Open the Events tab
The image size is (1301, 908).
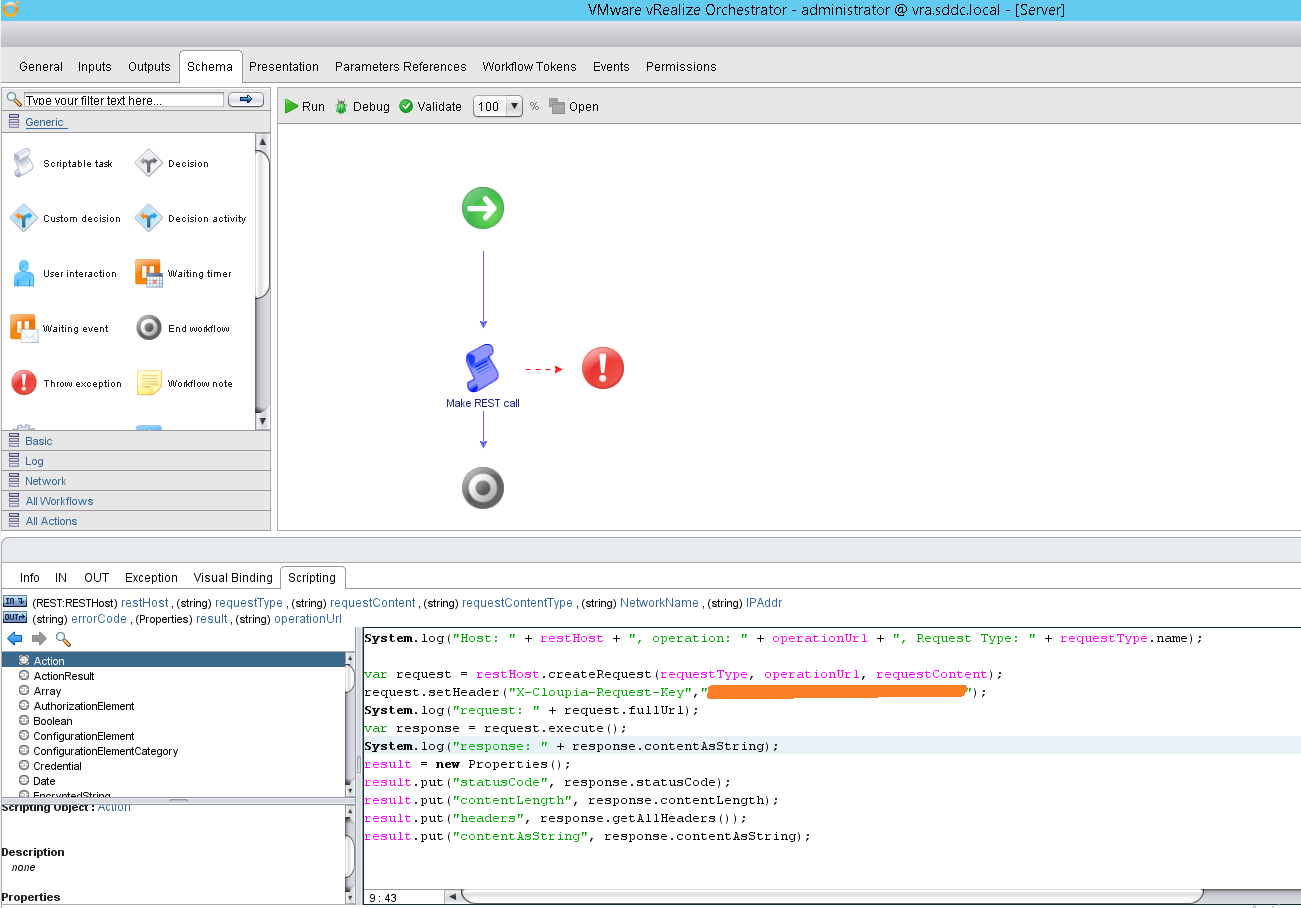(x=611, y=66)
